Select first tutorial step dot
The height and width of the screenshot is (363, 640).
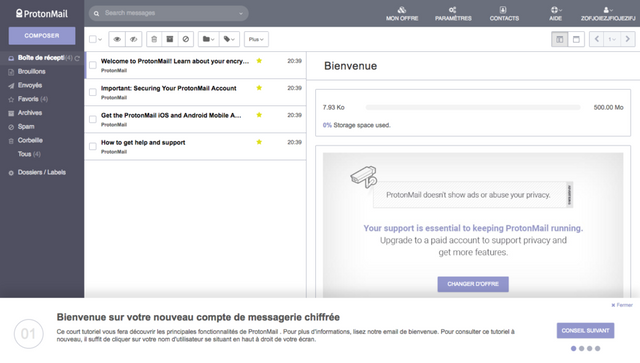pos(573,349)
